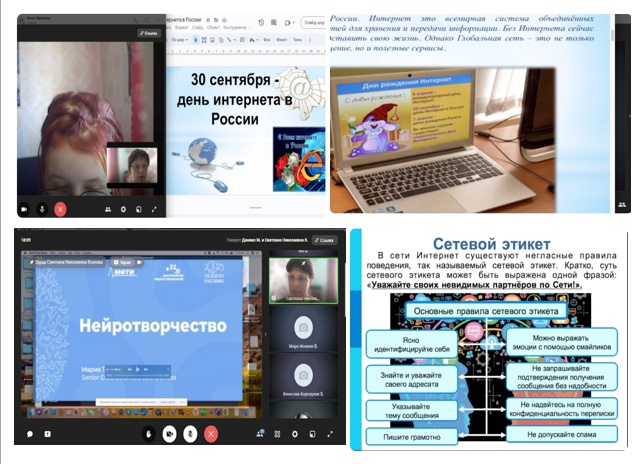This screenshot has width=635, height=464.
Task: Skip to next track in overlay player
Action: [x=146, y=369]
